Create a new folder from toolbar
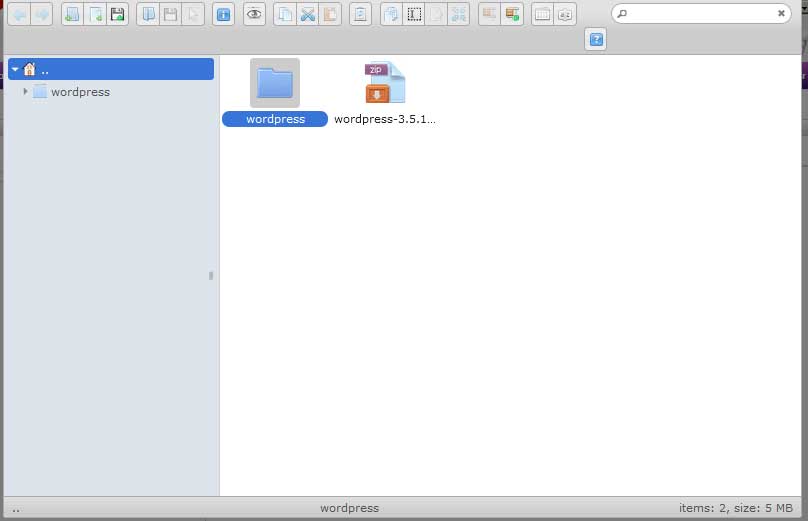Screen dimensions: 808x521 pos(73,14)
